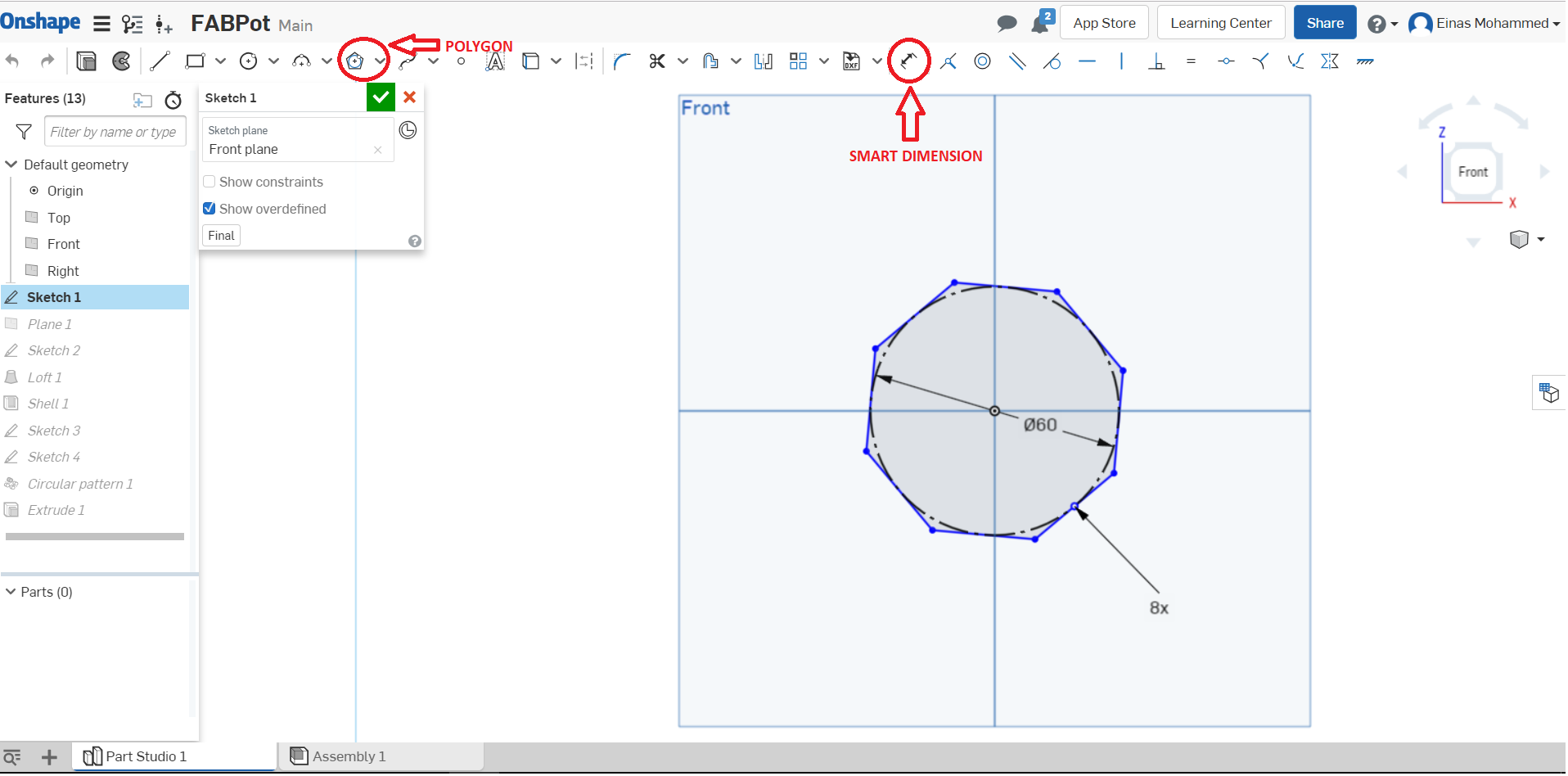The height and width of the screenshot is (776, 1568).
Task: Activate the Smart Dimension tool
Action: click(908, 61)
